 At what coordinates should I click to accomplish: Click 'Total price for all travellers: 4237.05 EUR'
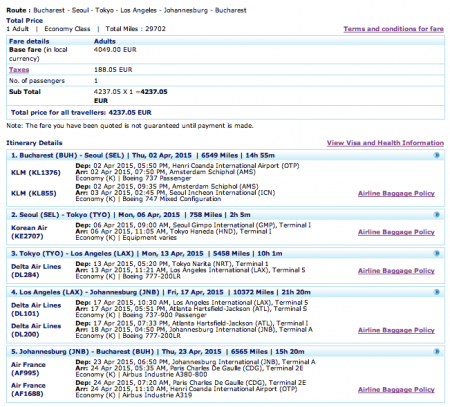81,113
